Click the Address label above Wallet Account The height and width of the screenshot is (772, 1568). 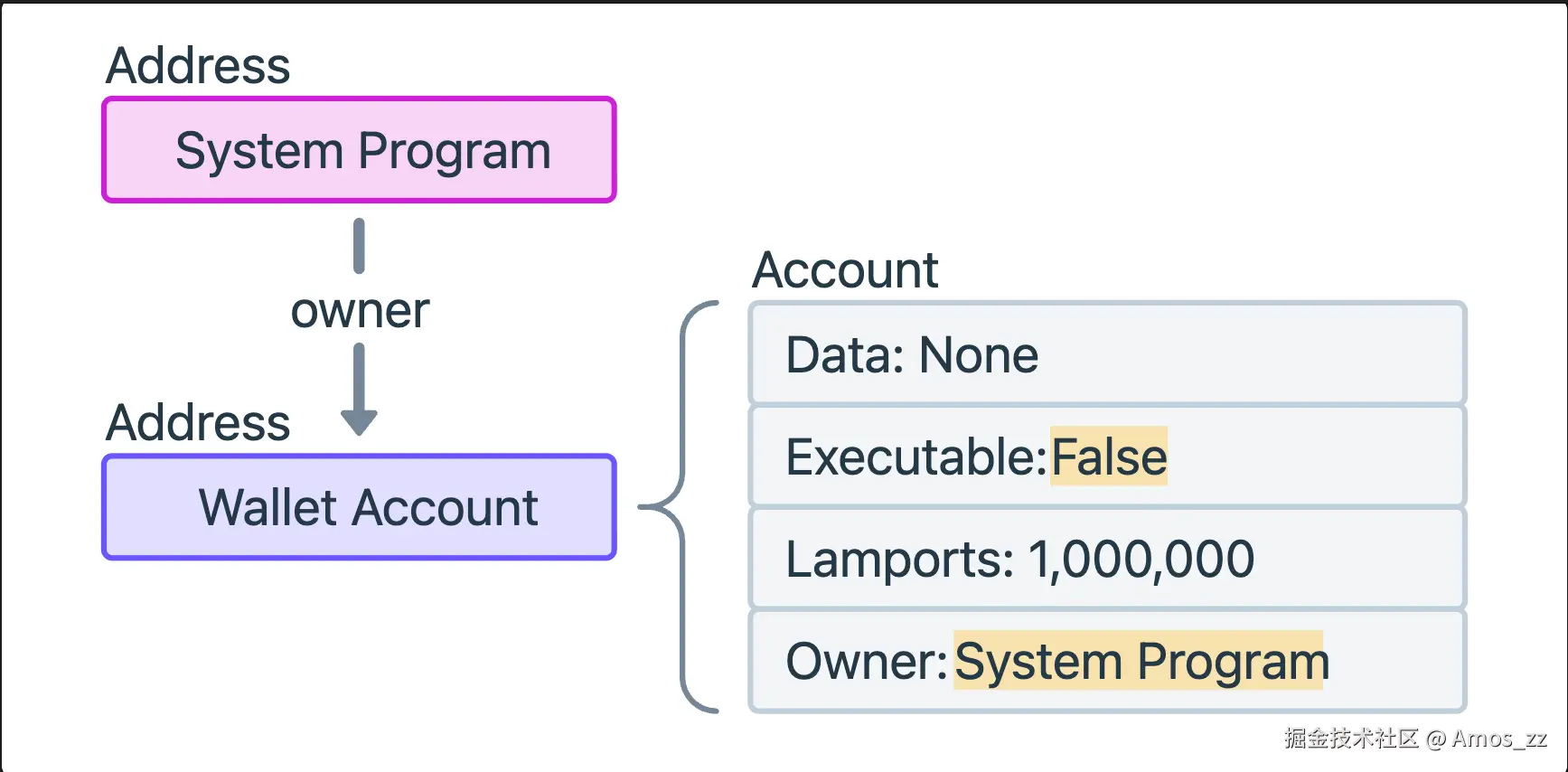[x=198, y=422]
